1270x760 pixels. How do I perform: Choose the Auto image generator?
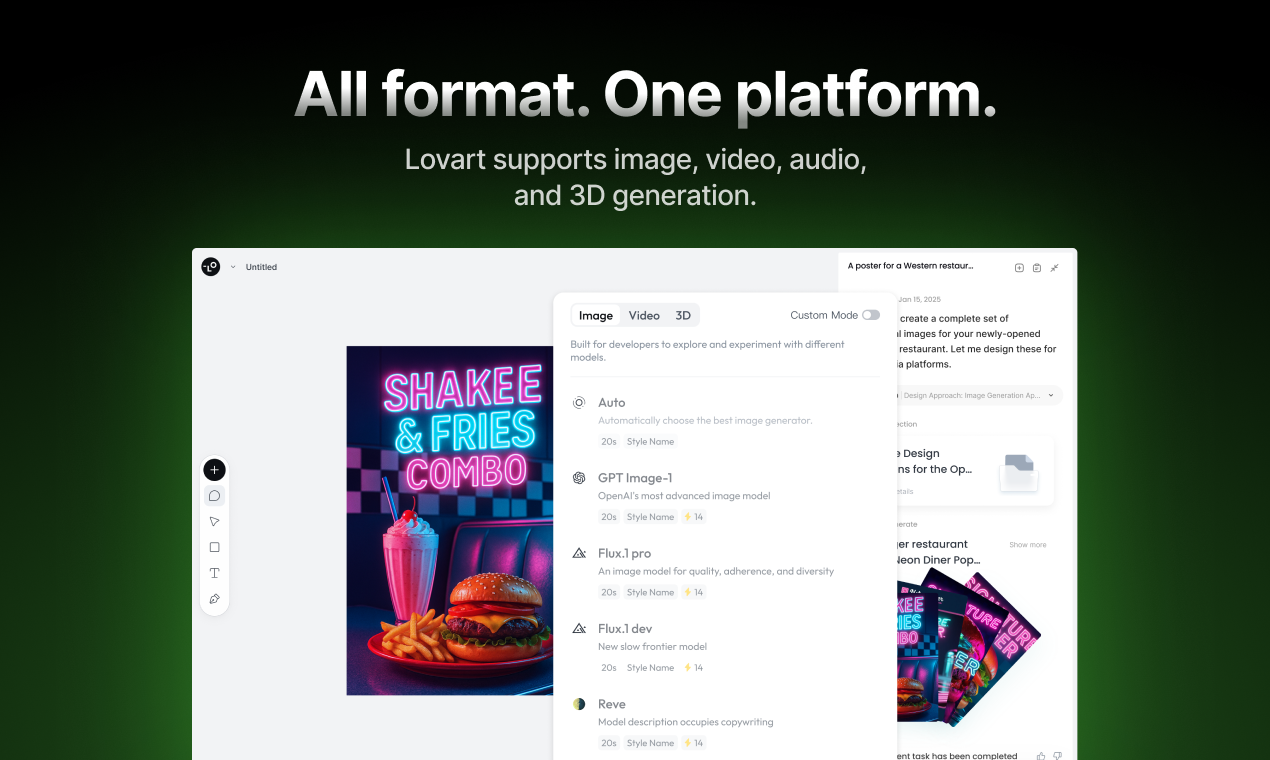coord(725,421)
